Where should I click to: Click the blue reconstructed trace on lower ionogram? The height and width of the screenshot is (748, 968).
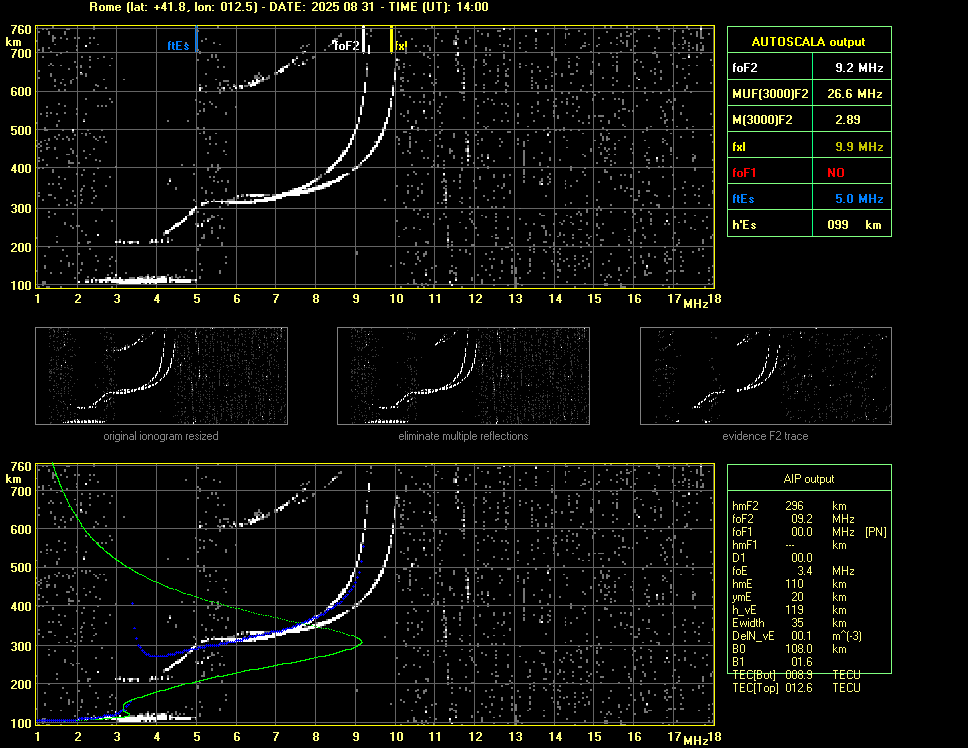coord(247,641)
